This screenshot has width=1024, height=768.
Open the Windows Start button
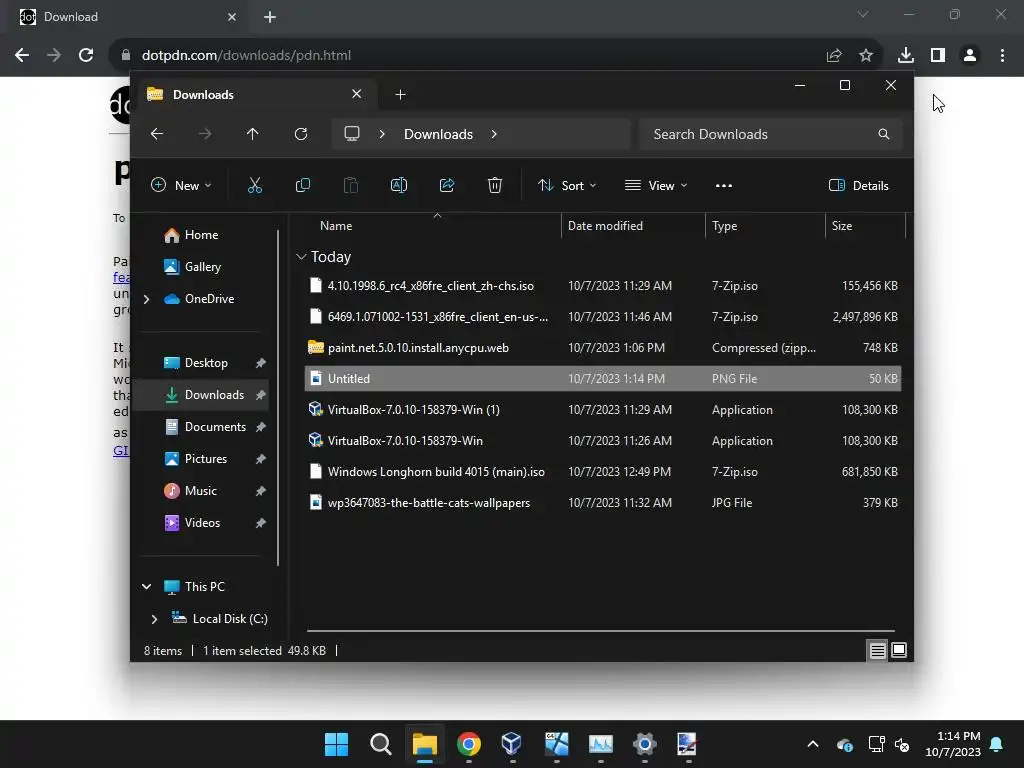click(x=336, y=744)
